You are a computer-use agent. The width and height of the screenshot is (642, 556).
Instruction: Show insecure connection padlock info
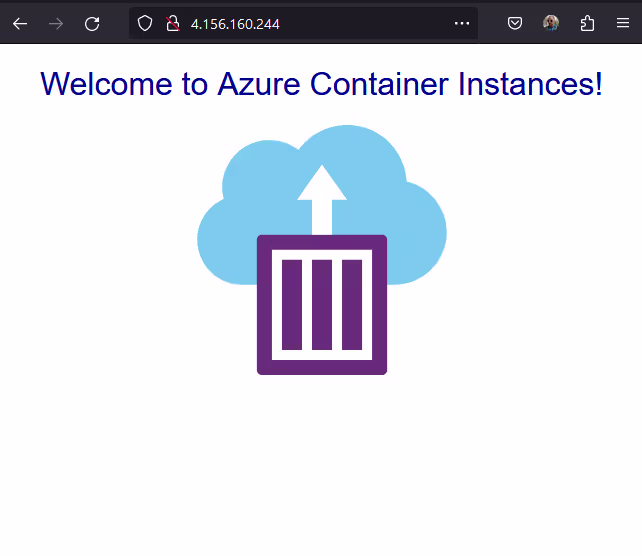173,24
